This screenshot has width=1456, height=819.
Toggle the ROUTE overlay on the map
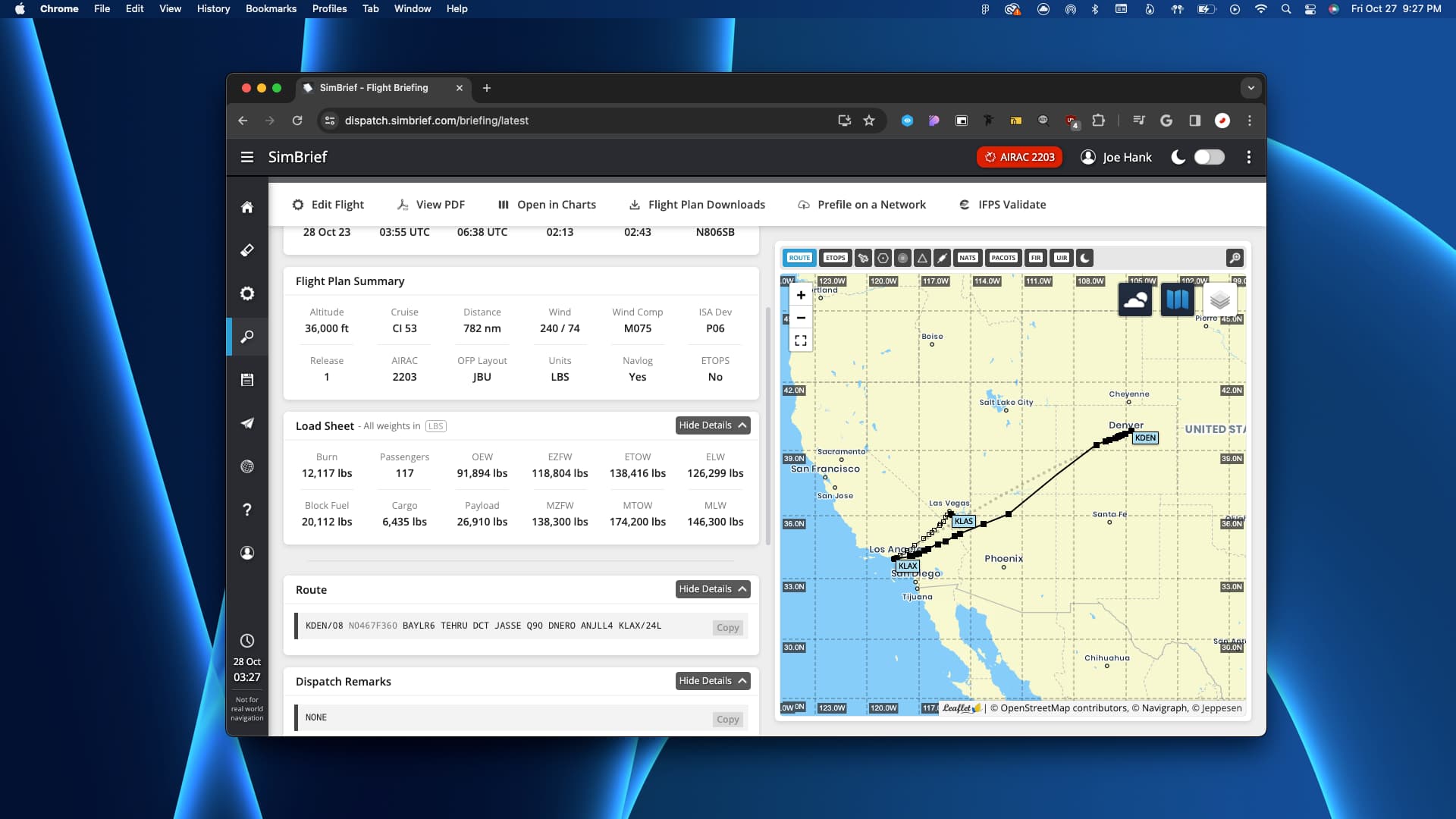click(x=799, y=258)
